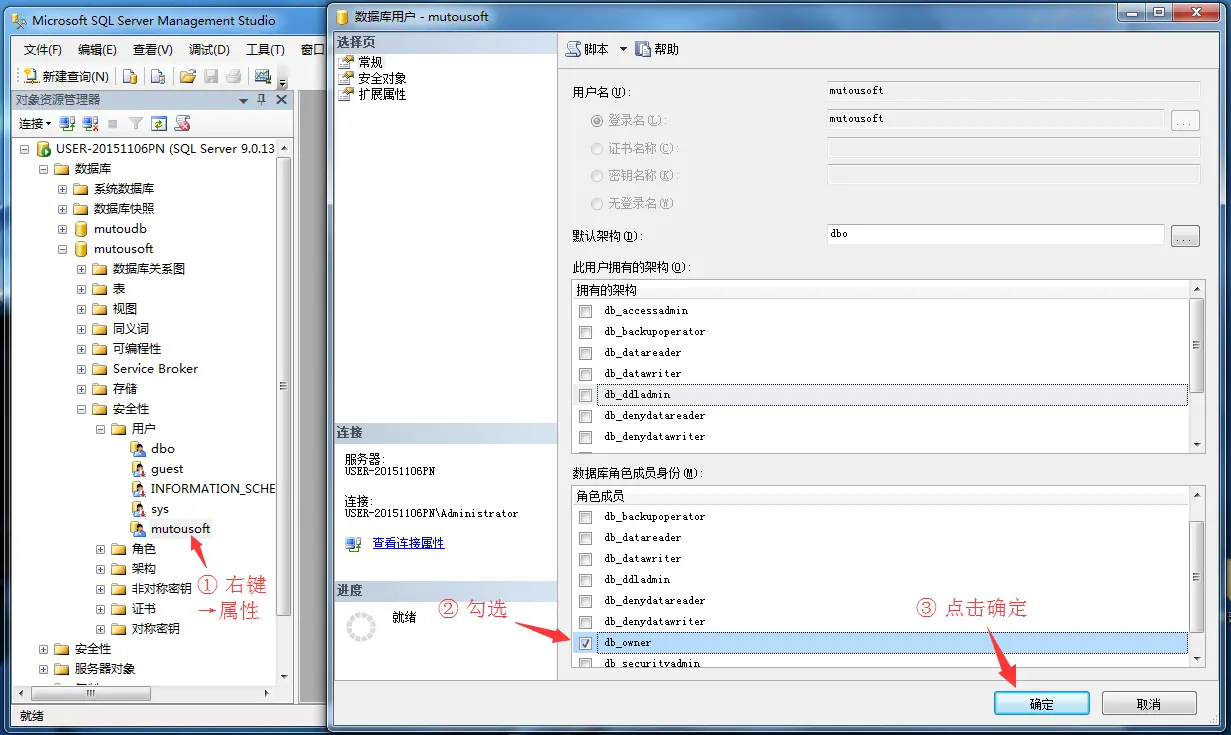Open the 连接 dropdown in Object Explorer

pos(35,123)
